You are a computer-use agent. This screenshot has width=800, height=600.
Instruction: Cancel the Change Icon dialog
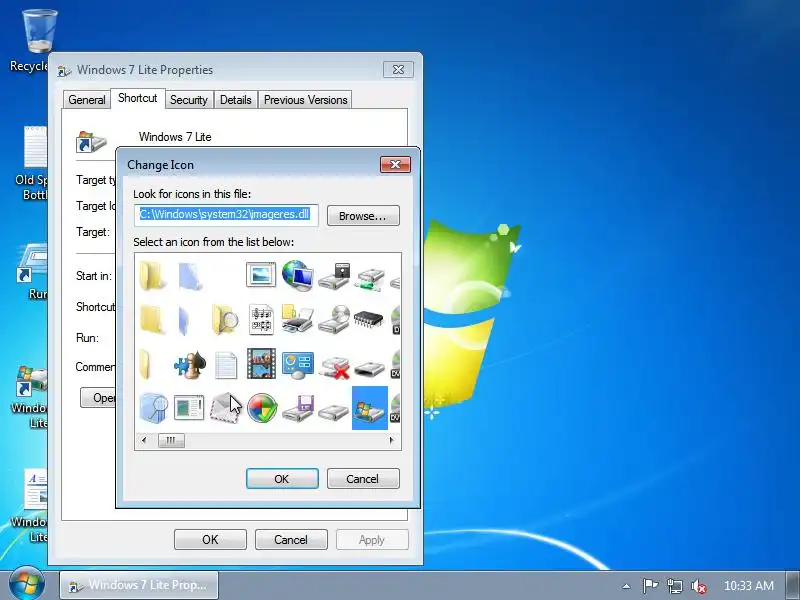click(363, 479)
